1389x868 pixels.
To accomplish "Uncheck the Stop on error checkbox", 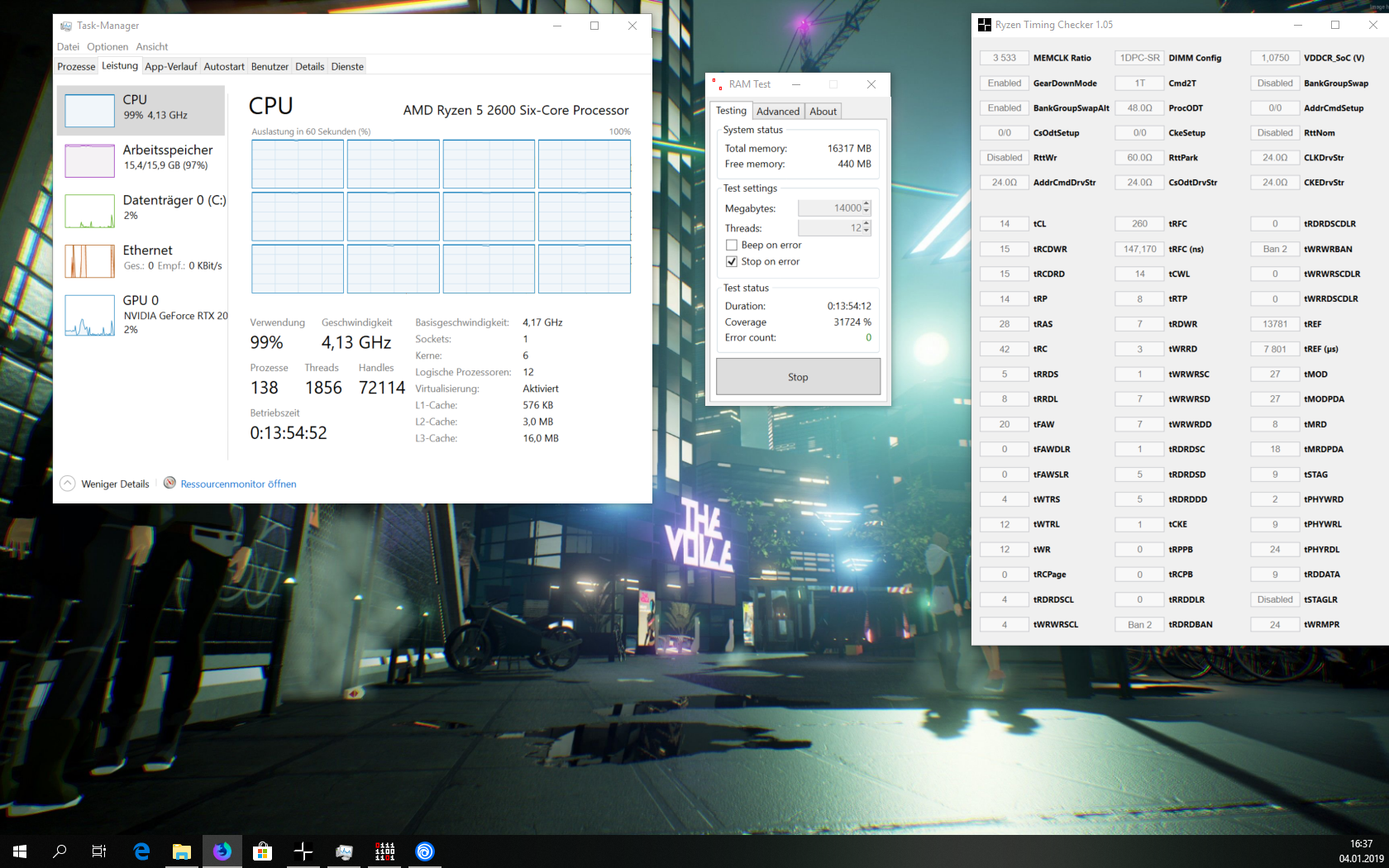I will tap(732, 262).
